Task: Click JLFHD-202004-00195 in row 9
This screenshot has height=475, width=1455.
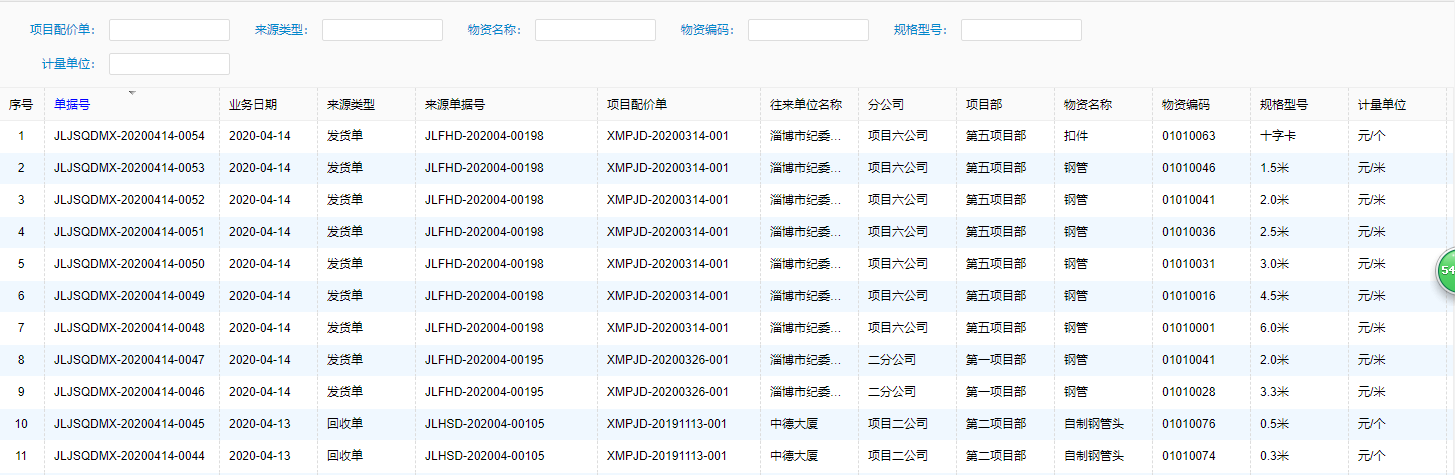Action: point(484,392)
